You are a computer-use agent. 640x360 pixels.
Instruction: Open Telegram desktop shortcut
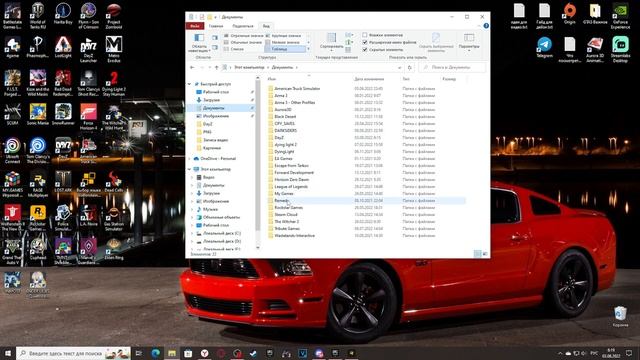544,47
